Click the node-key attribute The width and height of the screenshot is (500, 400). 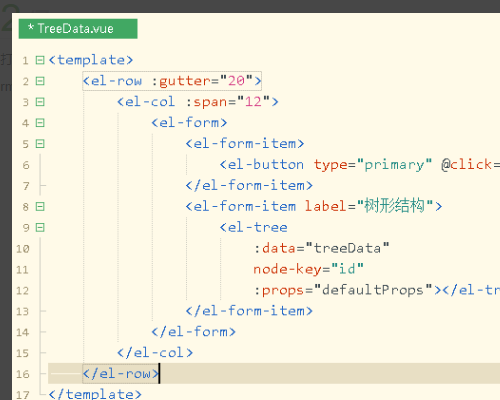pyautogui.click(x=287, y=269)
